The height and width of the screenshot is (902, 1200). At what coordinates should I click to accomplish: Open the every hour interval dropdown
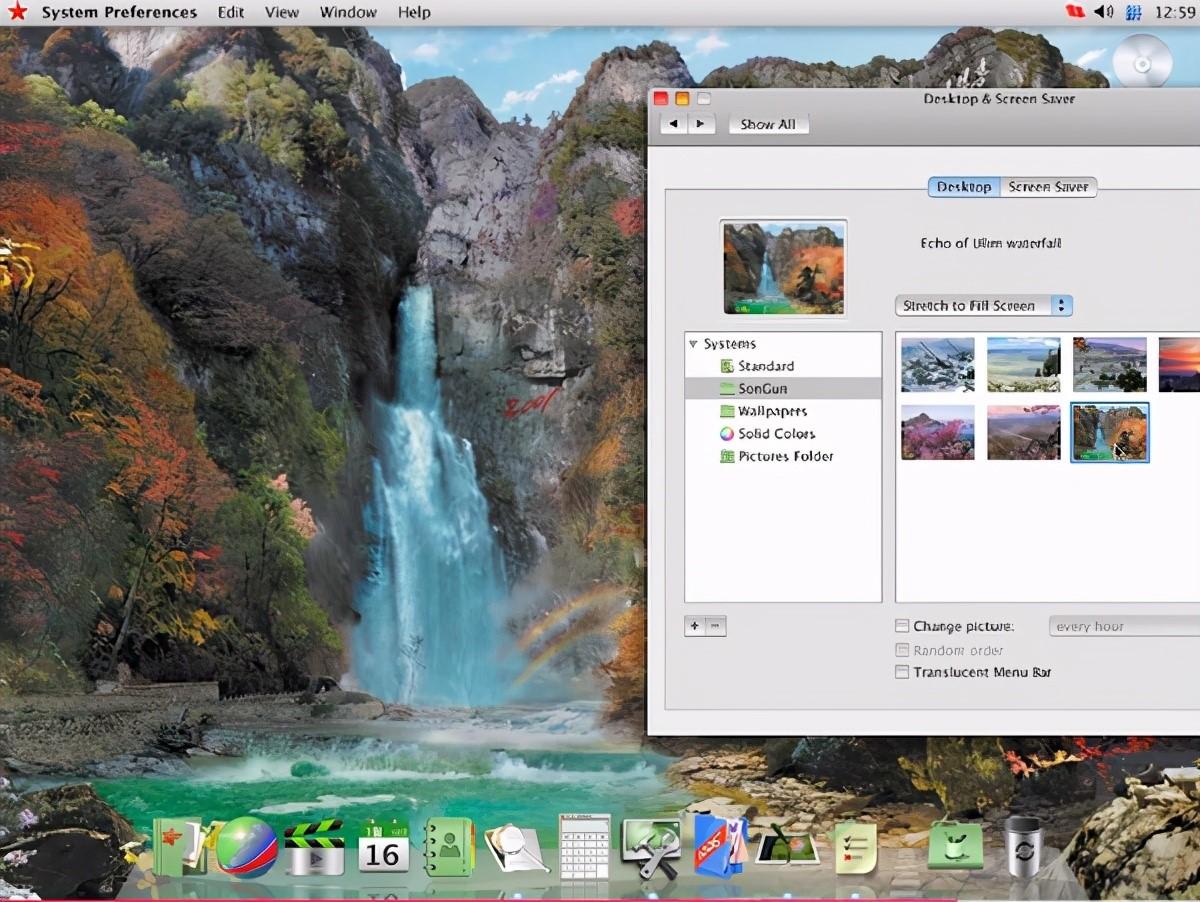pyautogui.click(x=1123, y=625)
